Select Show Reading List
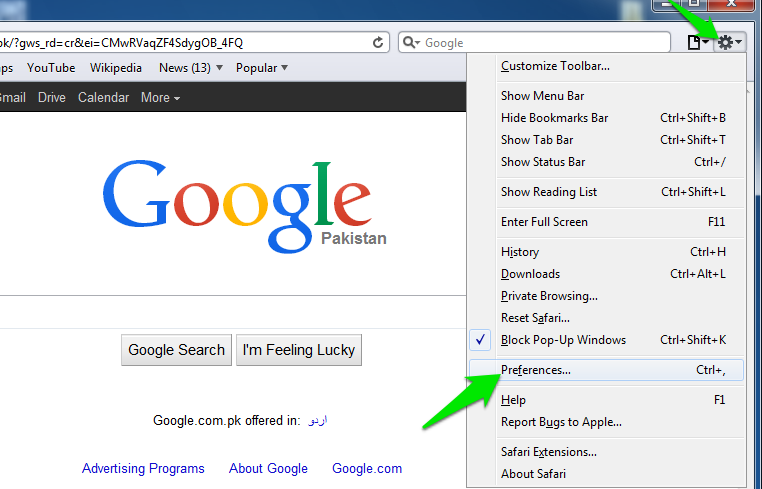The height and width of the screenshot is (489, 762). click(606, 192)
